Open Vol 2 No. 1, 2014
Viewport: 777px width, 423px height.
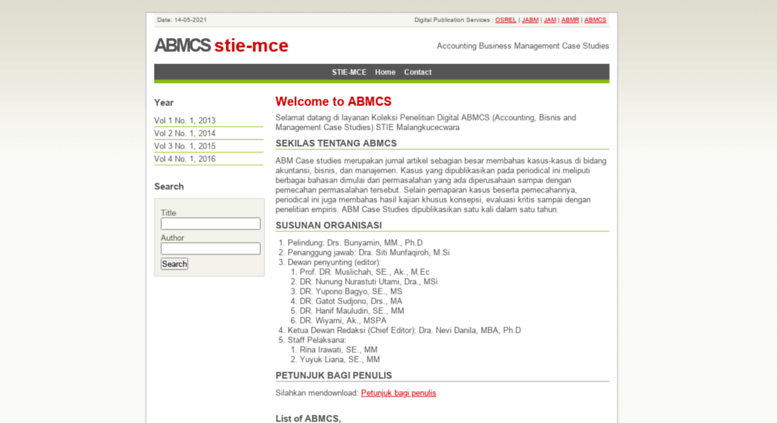185,133
